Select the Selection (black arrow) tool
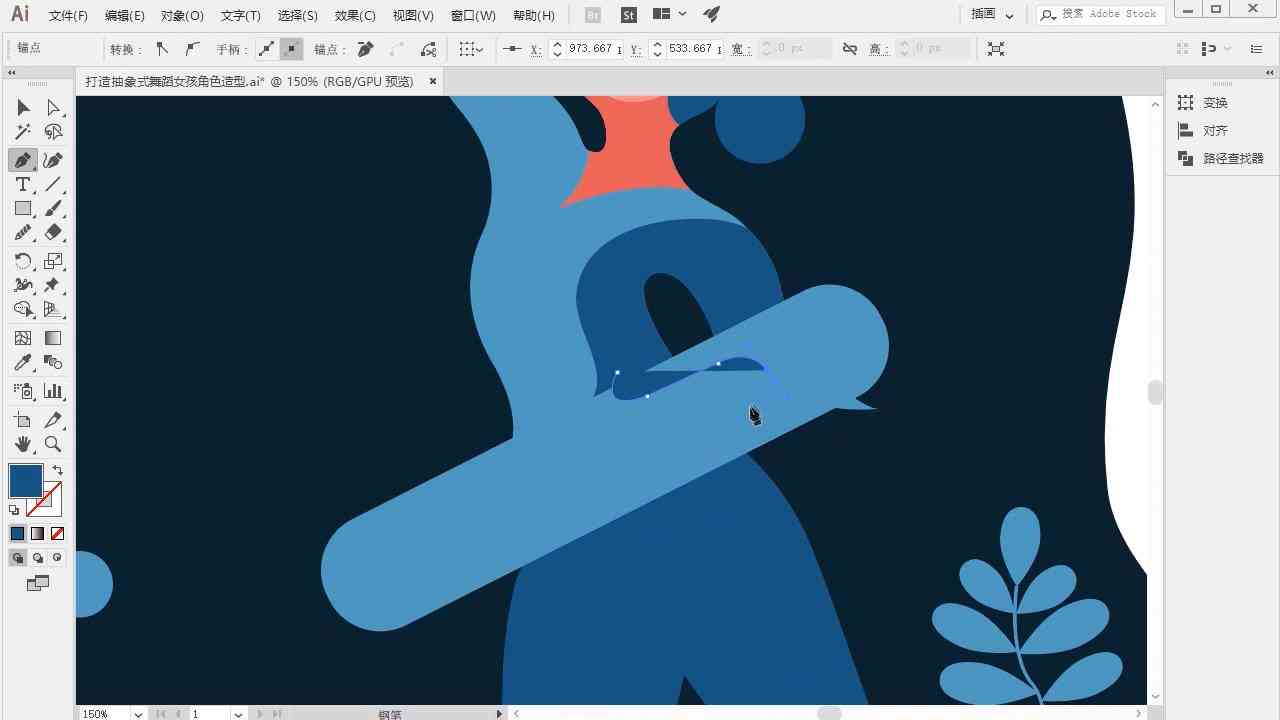The width and height of the screenshot is (1280, 720). pyautogui.click(x=23, y=107)
